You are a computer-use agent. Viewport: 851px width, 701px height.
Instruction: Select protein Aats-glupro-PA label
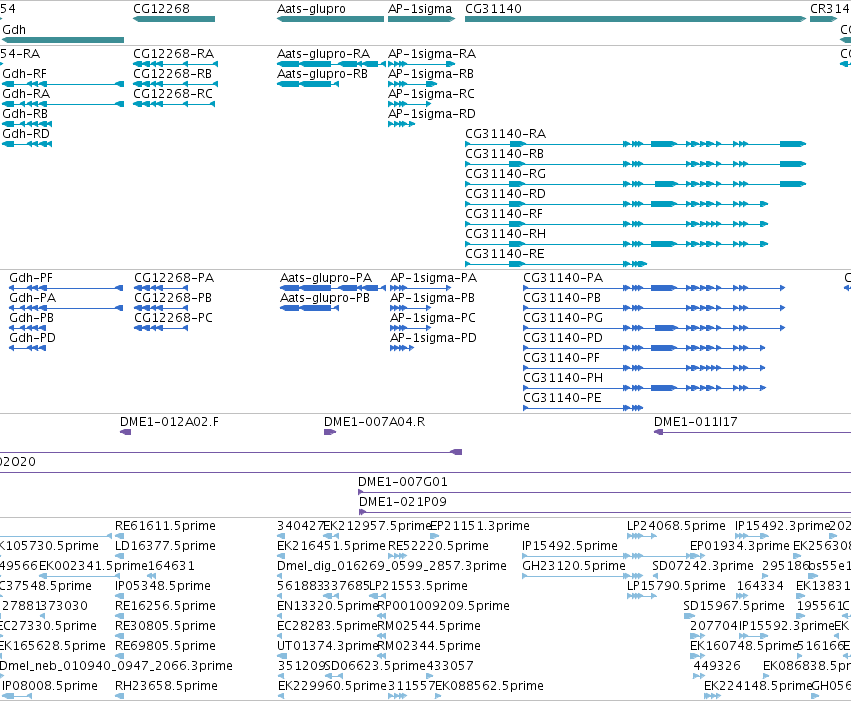[326, 278]
